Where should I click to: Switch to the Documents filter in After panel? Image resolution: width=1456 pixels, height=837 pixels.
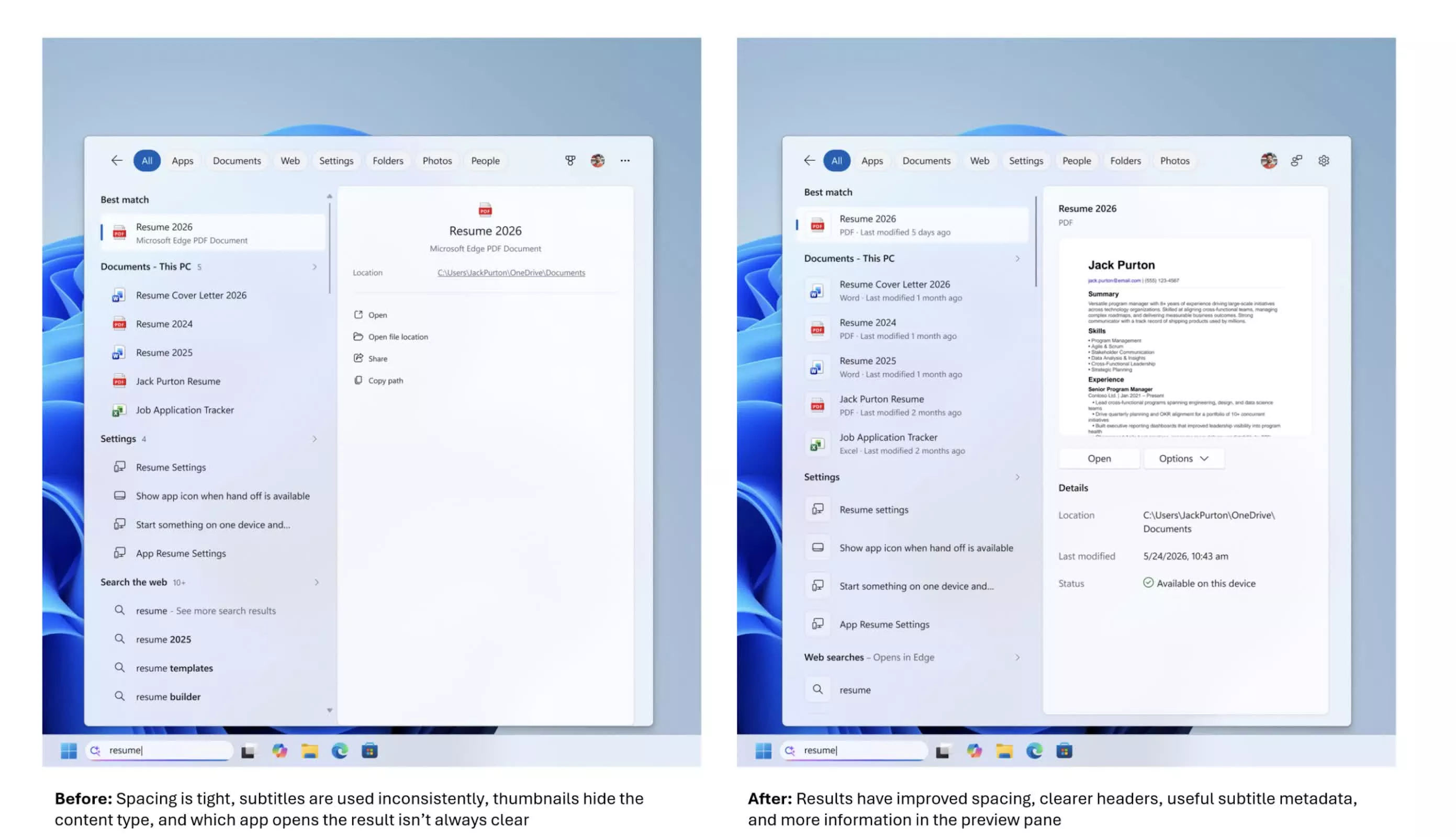[926, 161]
